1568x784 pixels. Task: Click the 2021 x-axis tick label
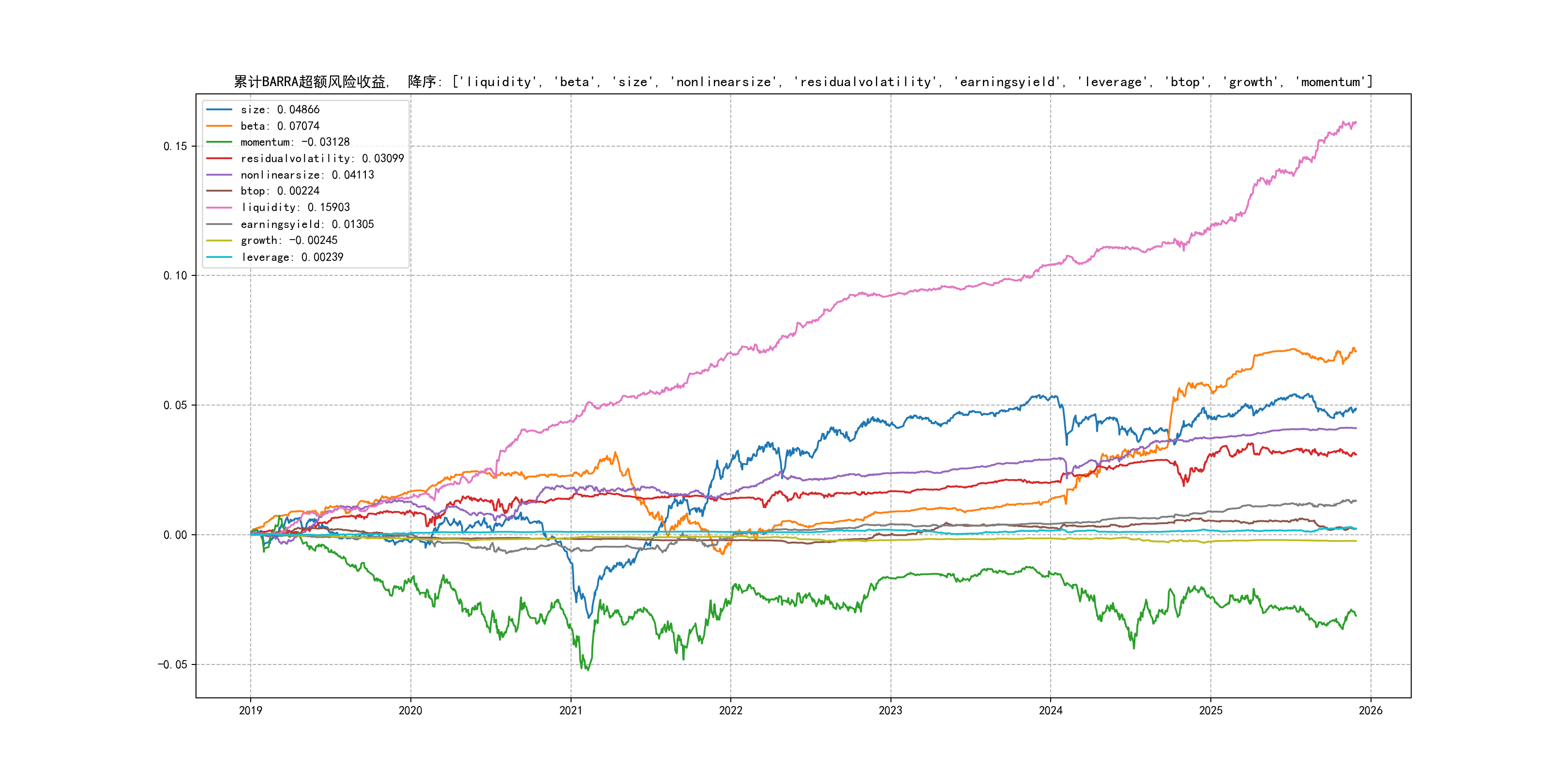tap(571, 710)
